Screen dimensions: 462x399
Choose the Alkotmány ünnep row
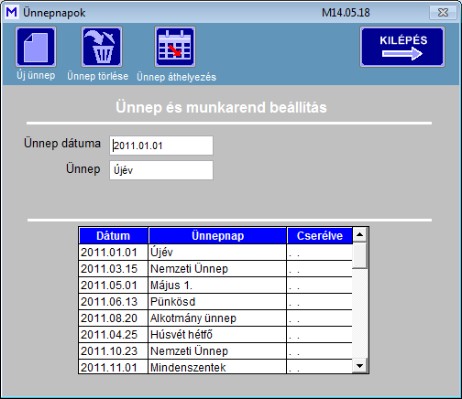pyautogui.click(x=216, y=318)
